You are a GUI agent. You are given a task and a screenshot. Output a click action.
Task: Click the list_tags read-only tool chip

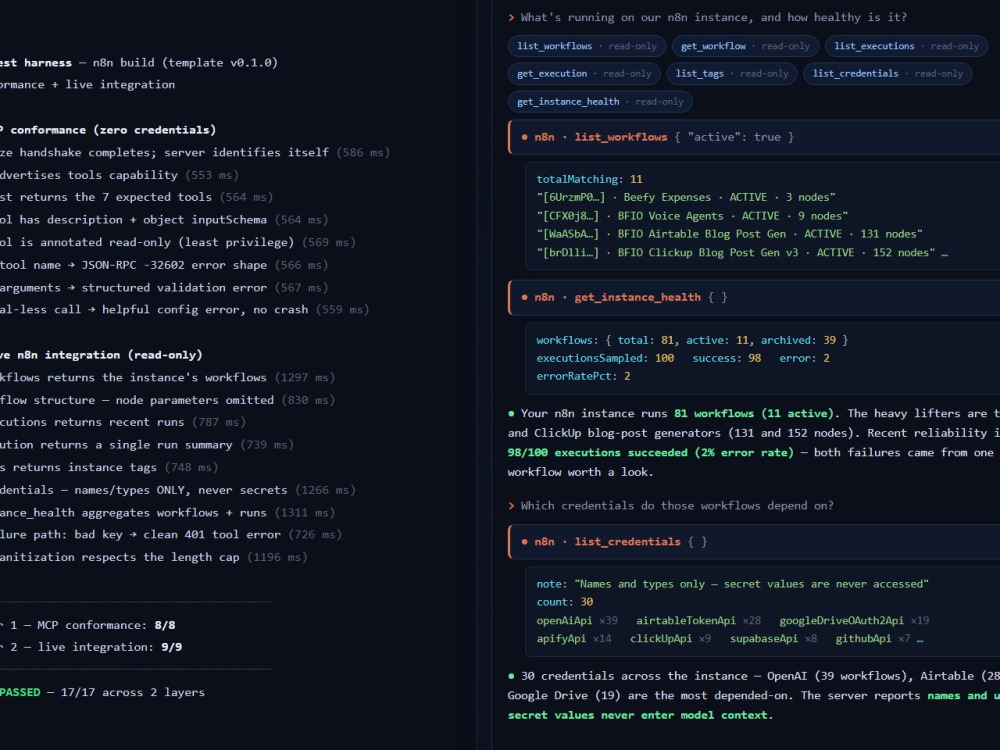(732, 73)
